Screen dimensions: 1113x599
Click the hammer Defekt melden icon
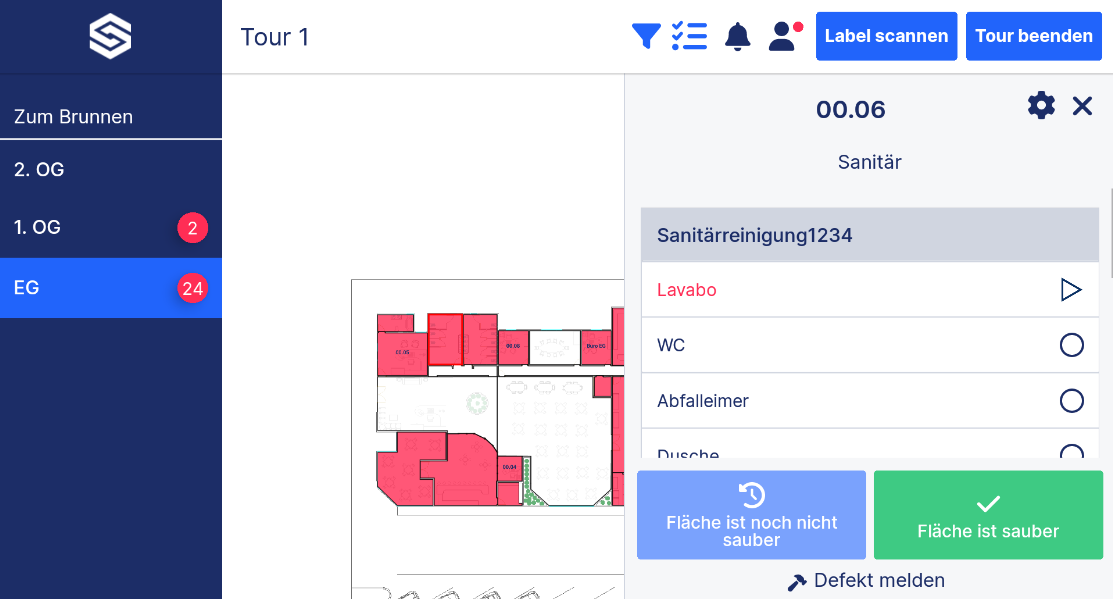tap(796, 582)
